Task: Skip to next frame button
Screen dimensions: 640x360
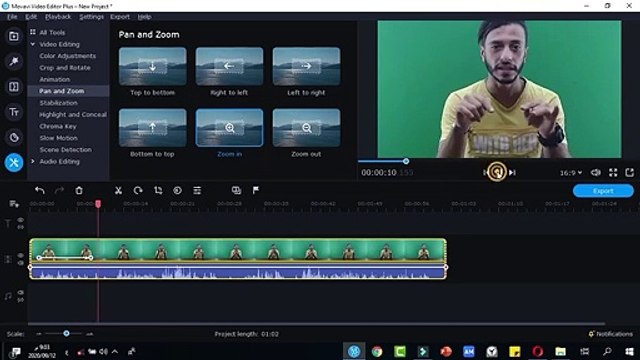Action: (512, 173)
